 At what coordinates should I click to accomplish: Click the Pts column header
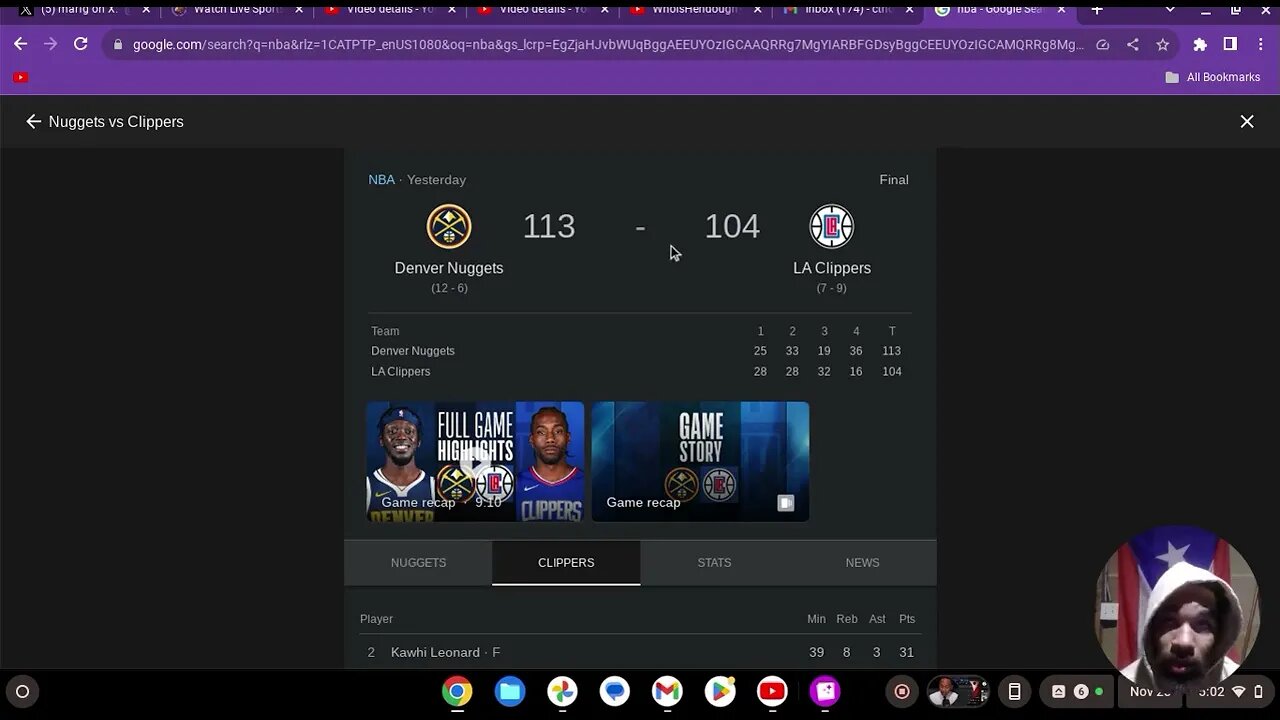[907, 619]
